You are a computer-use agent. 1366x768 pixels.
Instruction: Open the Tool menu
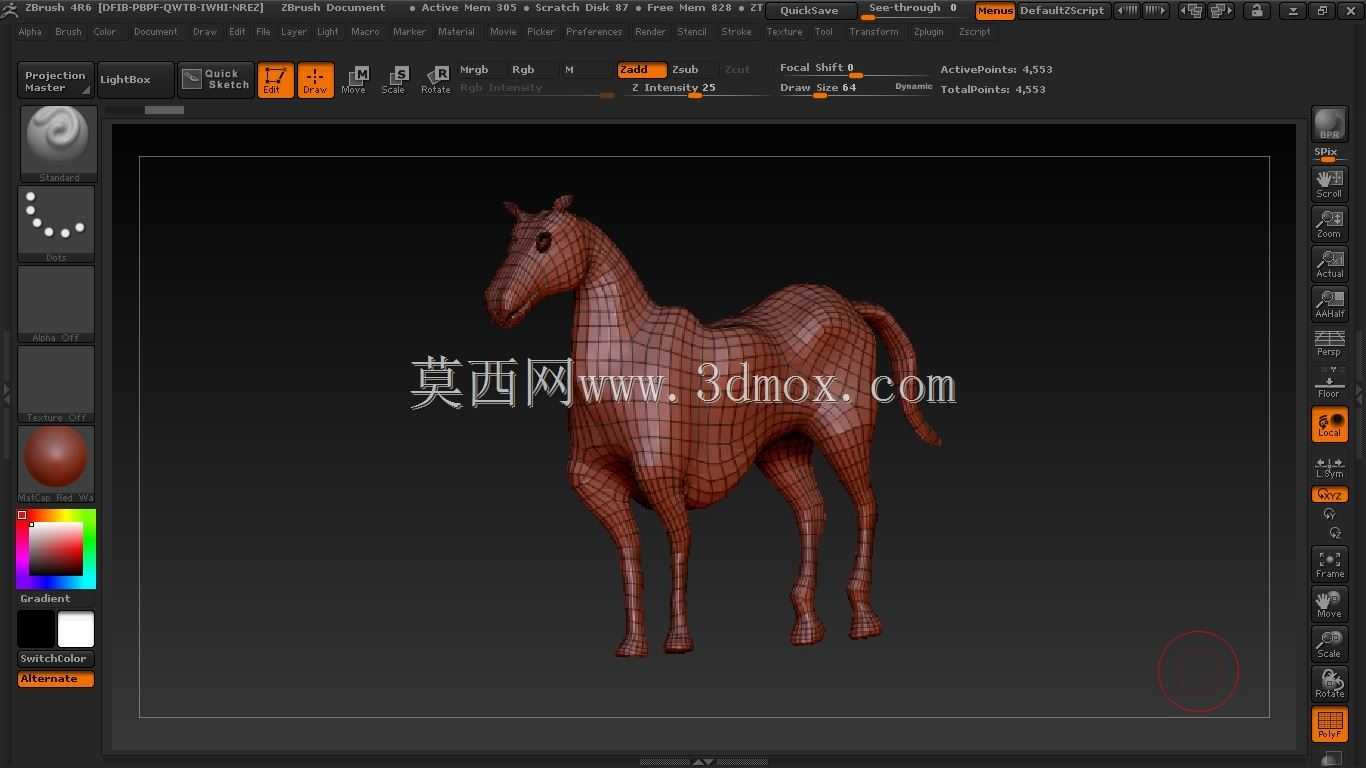click(824, 32)
